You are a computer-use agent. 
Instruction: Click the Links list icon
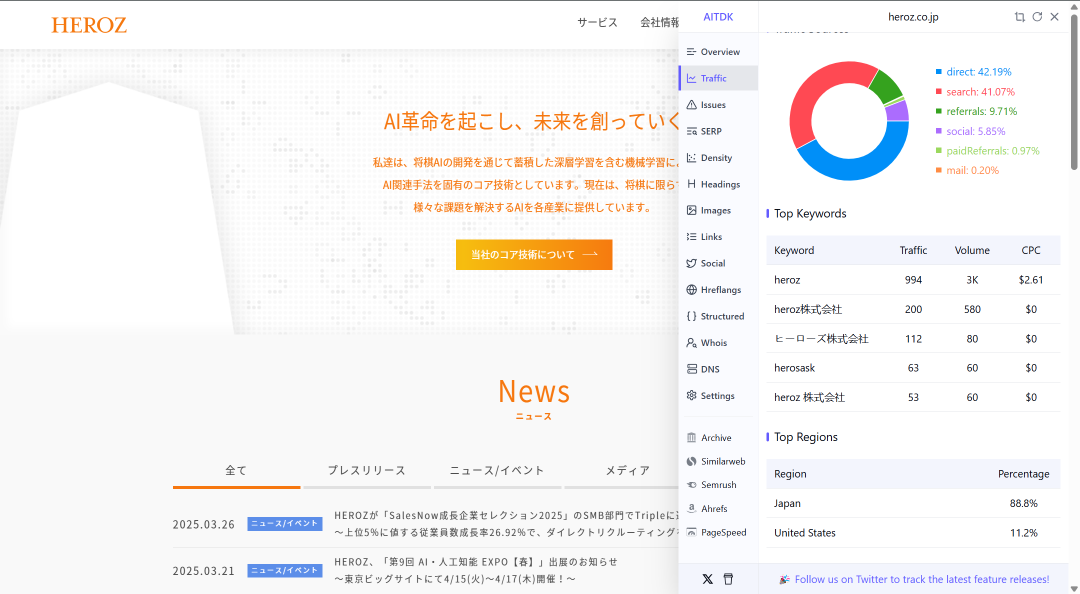click(x=692, y=236)
